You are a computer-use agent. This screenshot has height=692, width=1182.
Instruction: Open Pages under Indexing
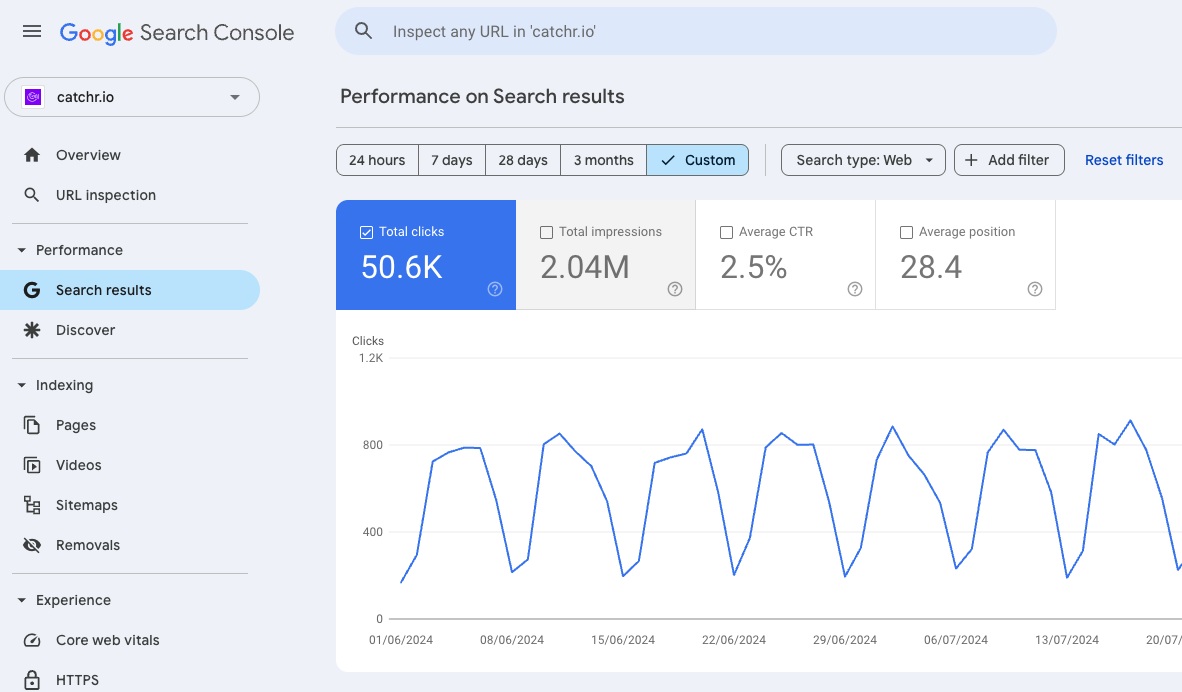pos(130,425)
